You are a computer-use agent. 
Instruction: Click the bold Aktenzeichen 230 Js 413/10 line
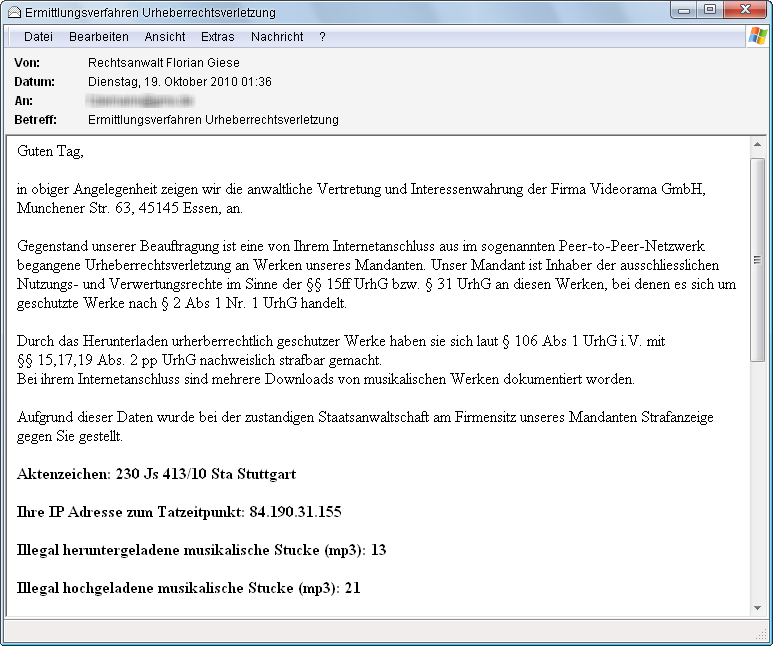coord(157,474)
